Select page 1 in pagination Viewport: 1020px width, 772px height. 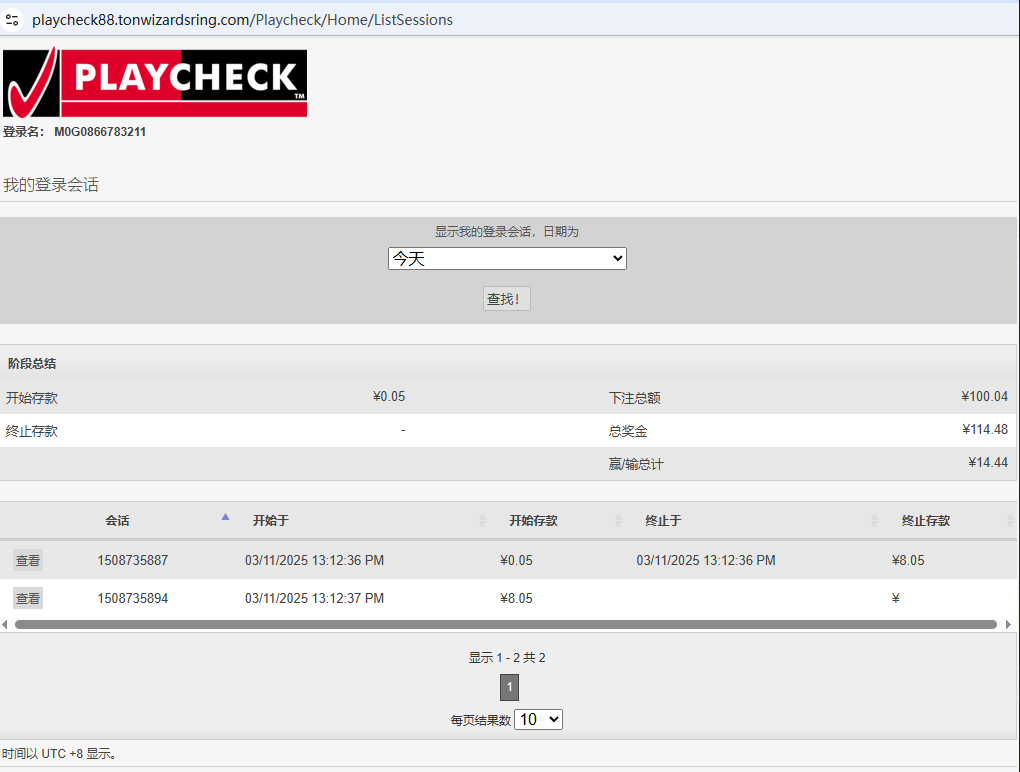(509, 687)
